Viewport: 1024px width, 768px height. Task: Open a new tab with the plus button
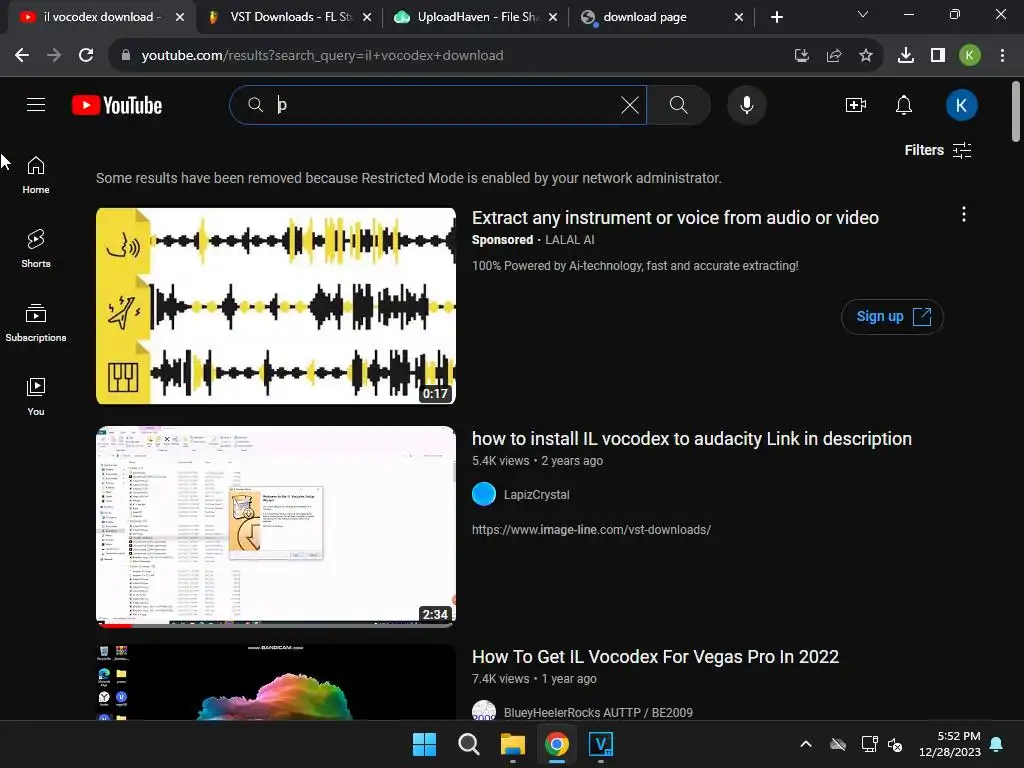(x=776, y=17)
